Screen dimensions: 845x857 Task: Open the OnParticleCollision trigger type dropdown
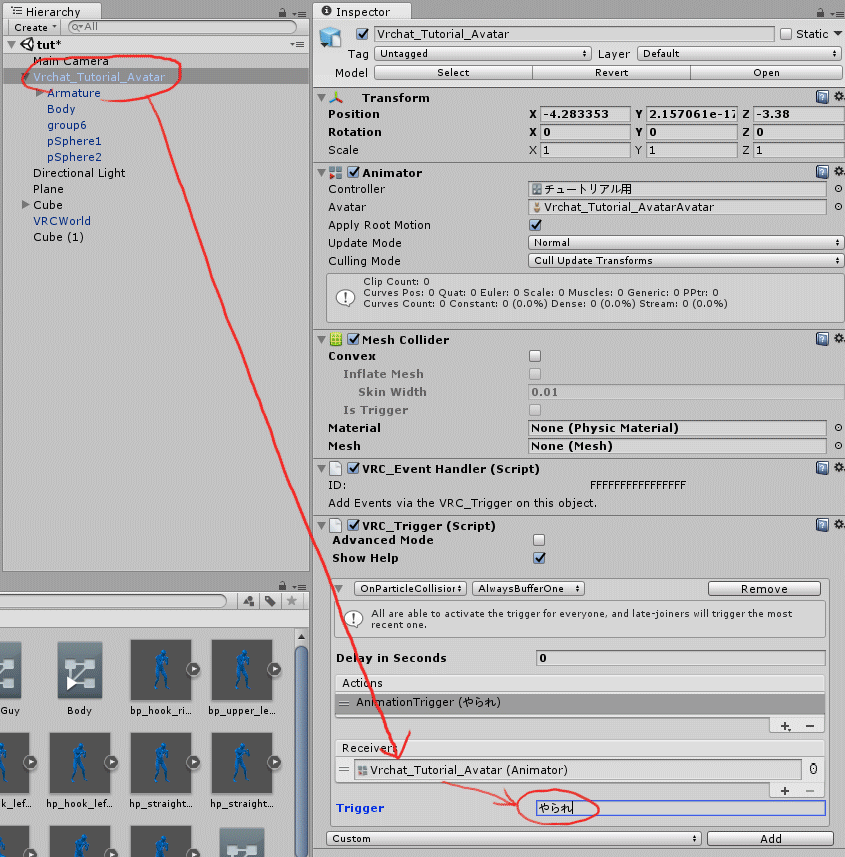(x=411, y=589)
